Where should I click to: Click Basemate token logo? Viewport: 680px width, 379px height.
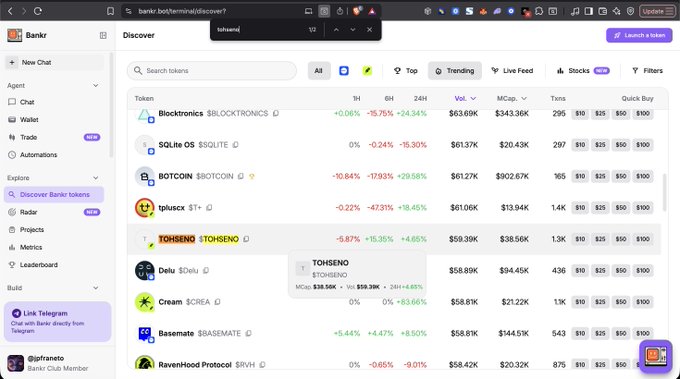tap(144, 333)
